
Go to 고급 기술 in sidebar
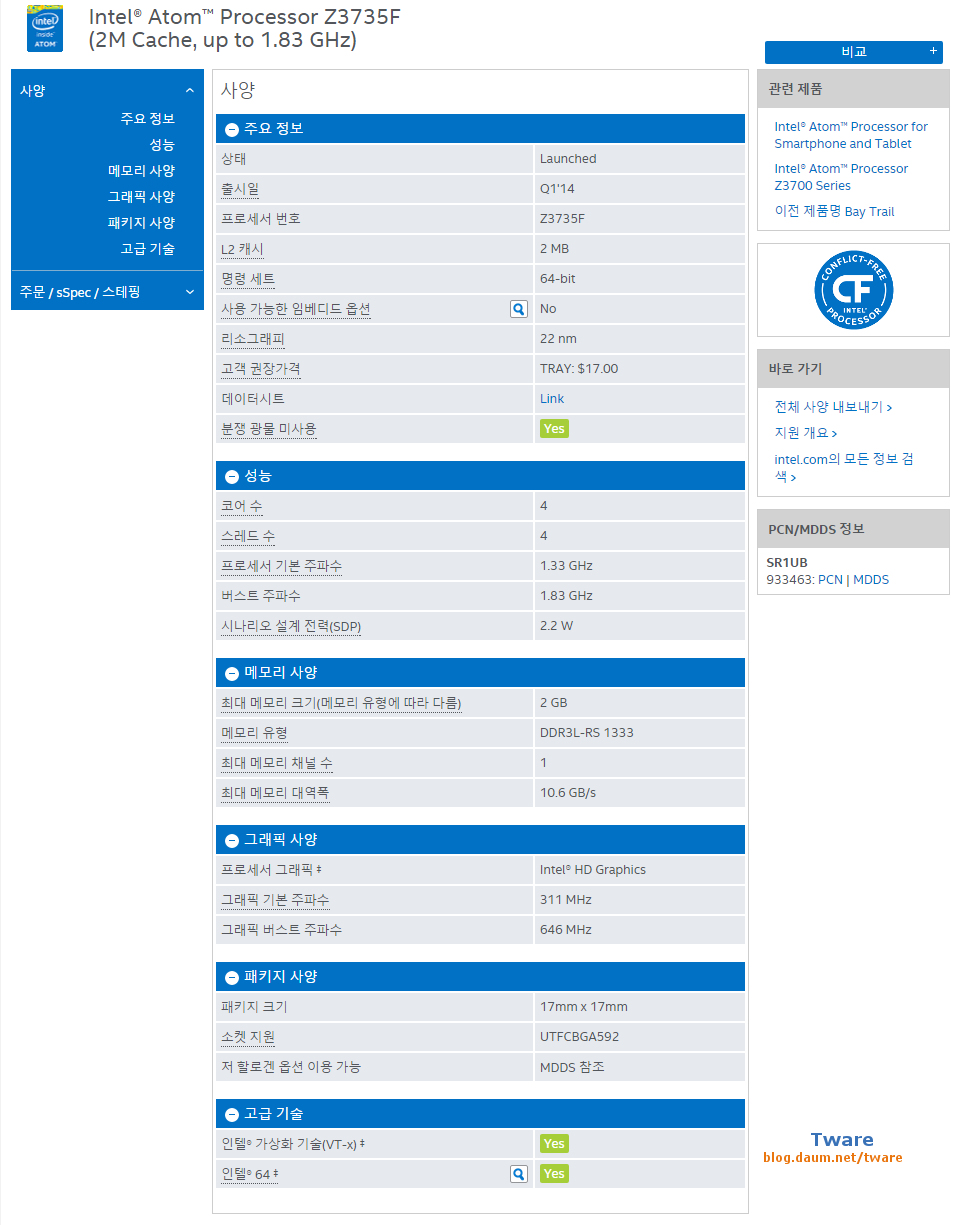point(148,249)
